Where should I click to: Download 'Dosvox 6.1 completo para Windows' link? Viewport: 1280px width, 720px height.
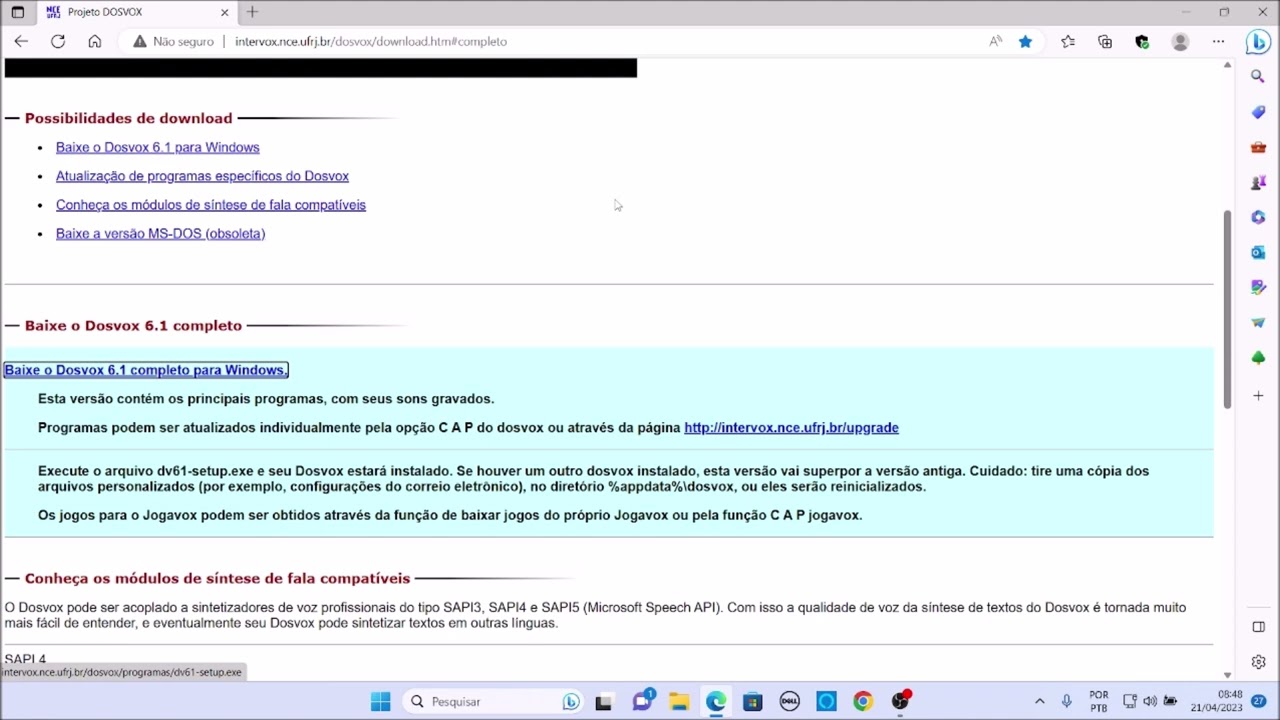pyautogui.click(x=146, y=370)
